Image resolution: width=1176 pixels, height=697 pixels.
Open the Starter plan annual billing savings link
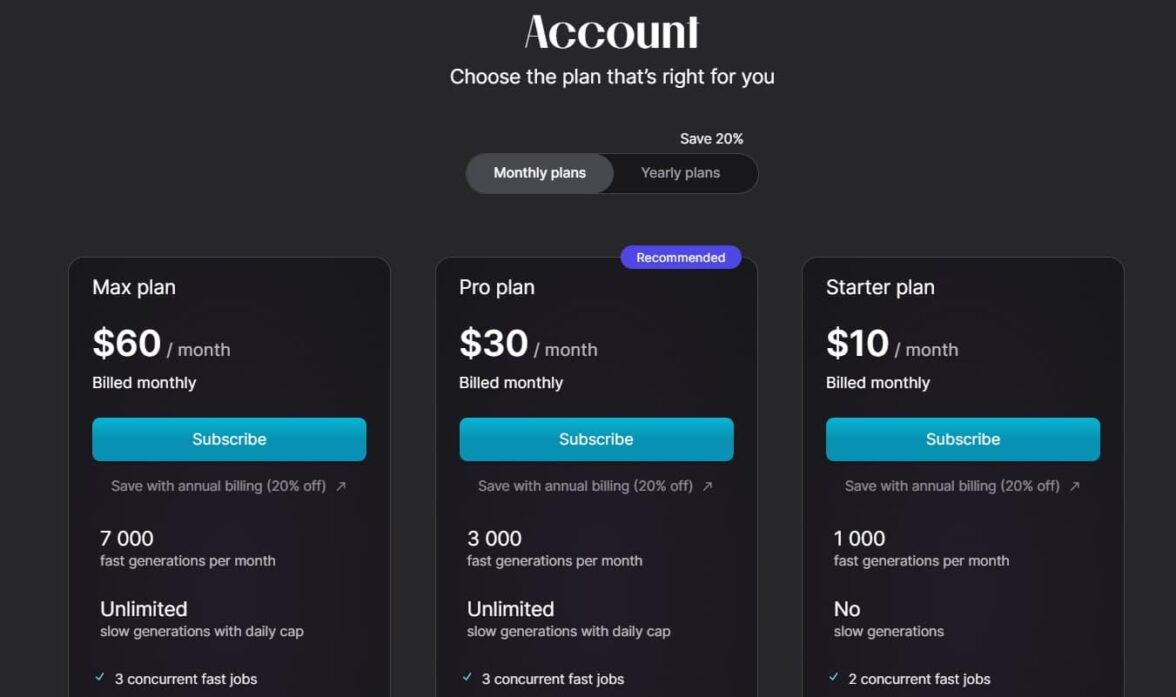coord(952,486)
